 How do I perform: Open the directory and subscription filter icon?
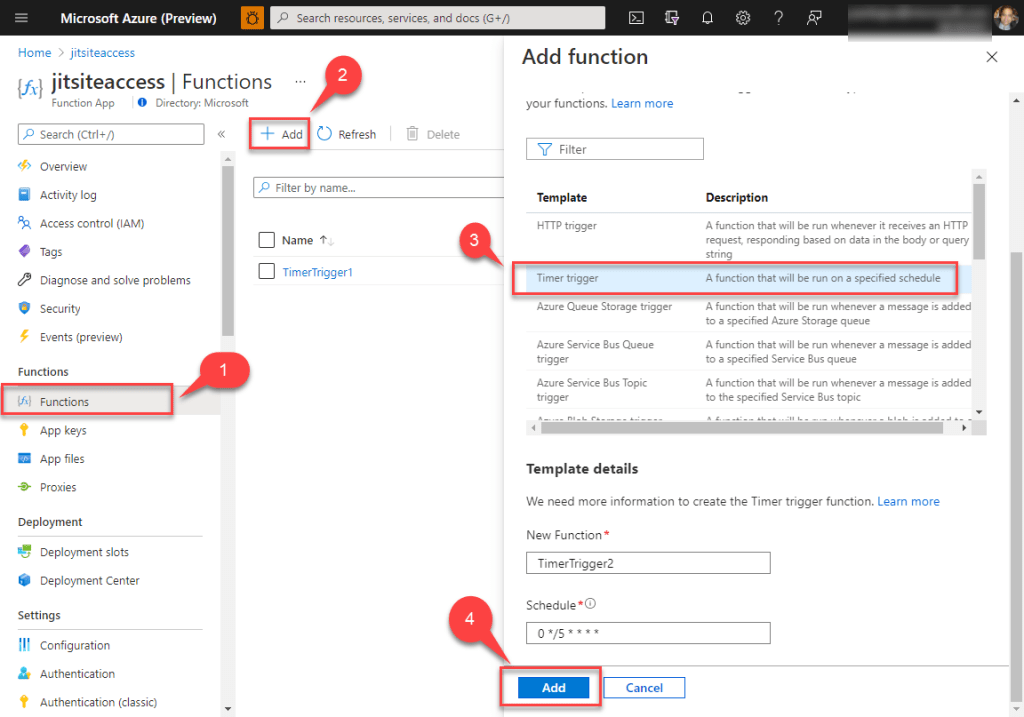point(672,18)
